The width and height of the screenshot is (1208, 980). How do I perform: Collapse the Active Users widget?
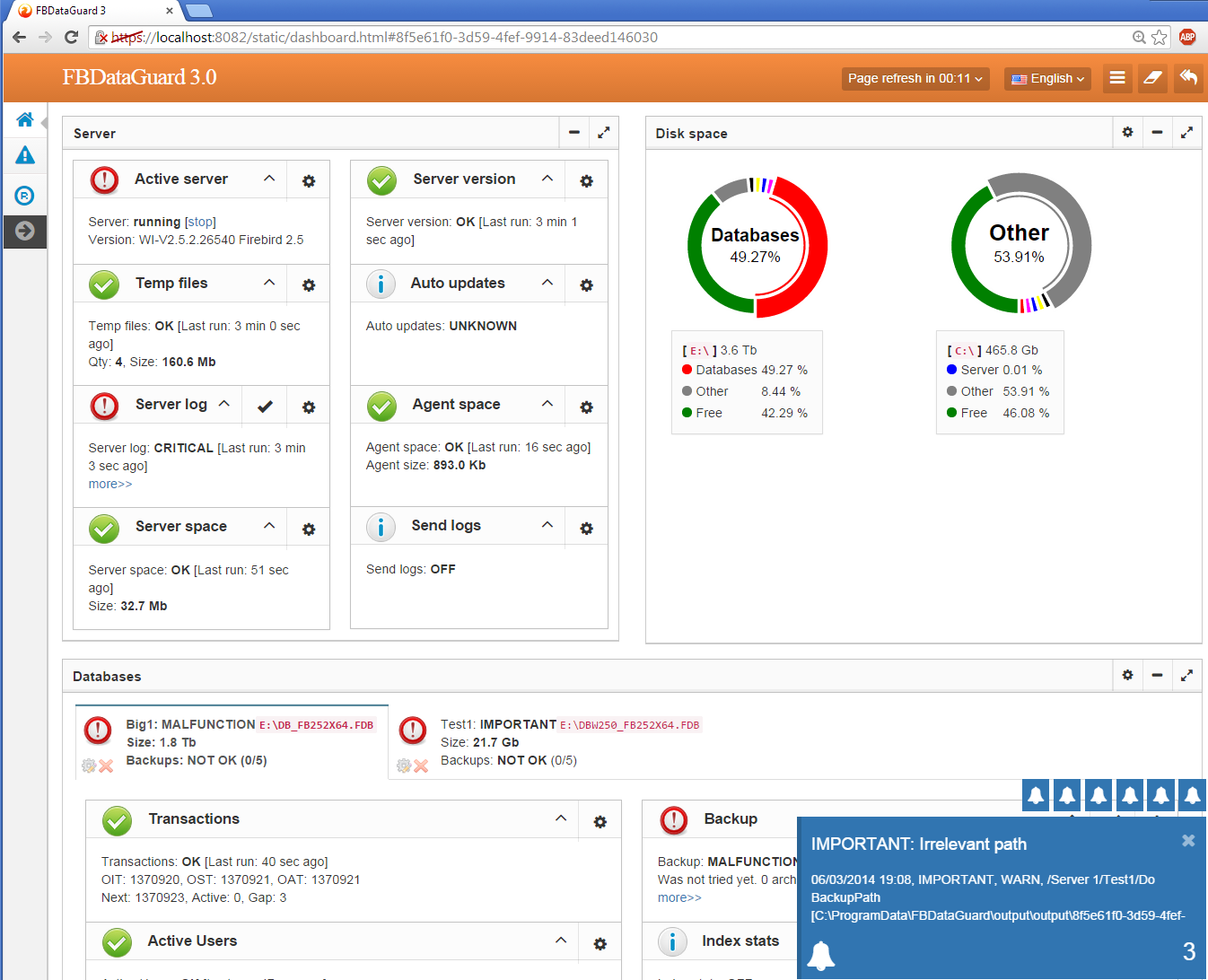(x=561, y=941)
